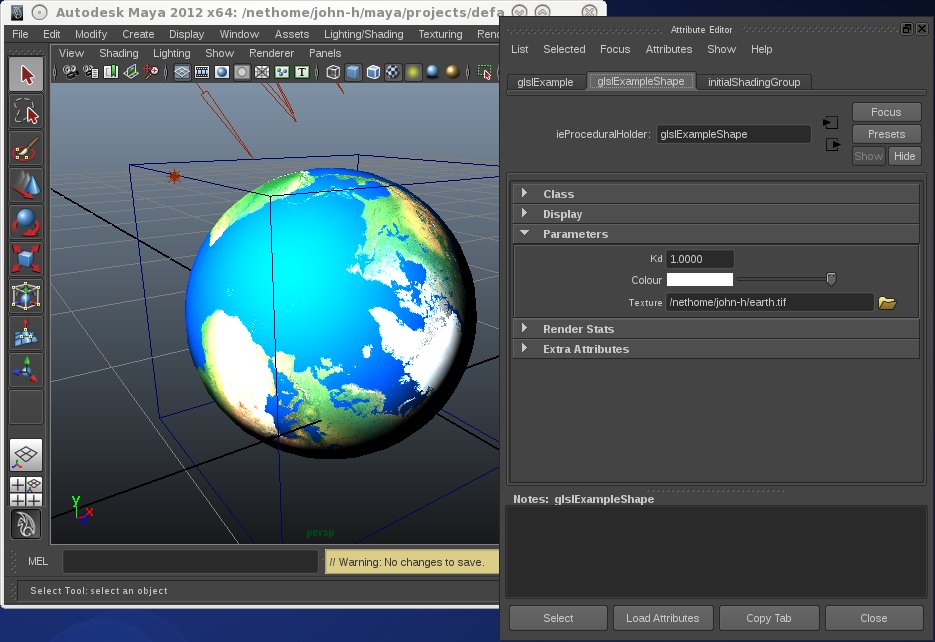Screen dimensions: 935x642
Task: Switch to four-view pane layout
Action: point(26,492)
